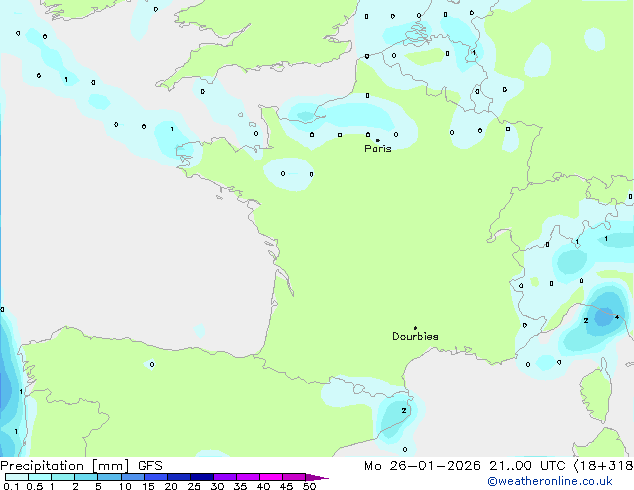This screenshot has height=490, width=634.
Task: Click the legend scale label '50'
Action: [309, 486]
